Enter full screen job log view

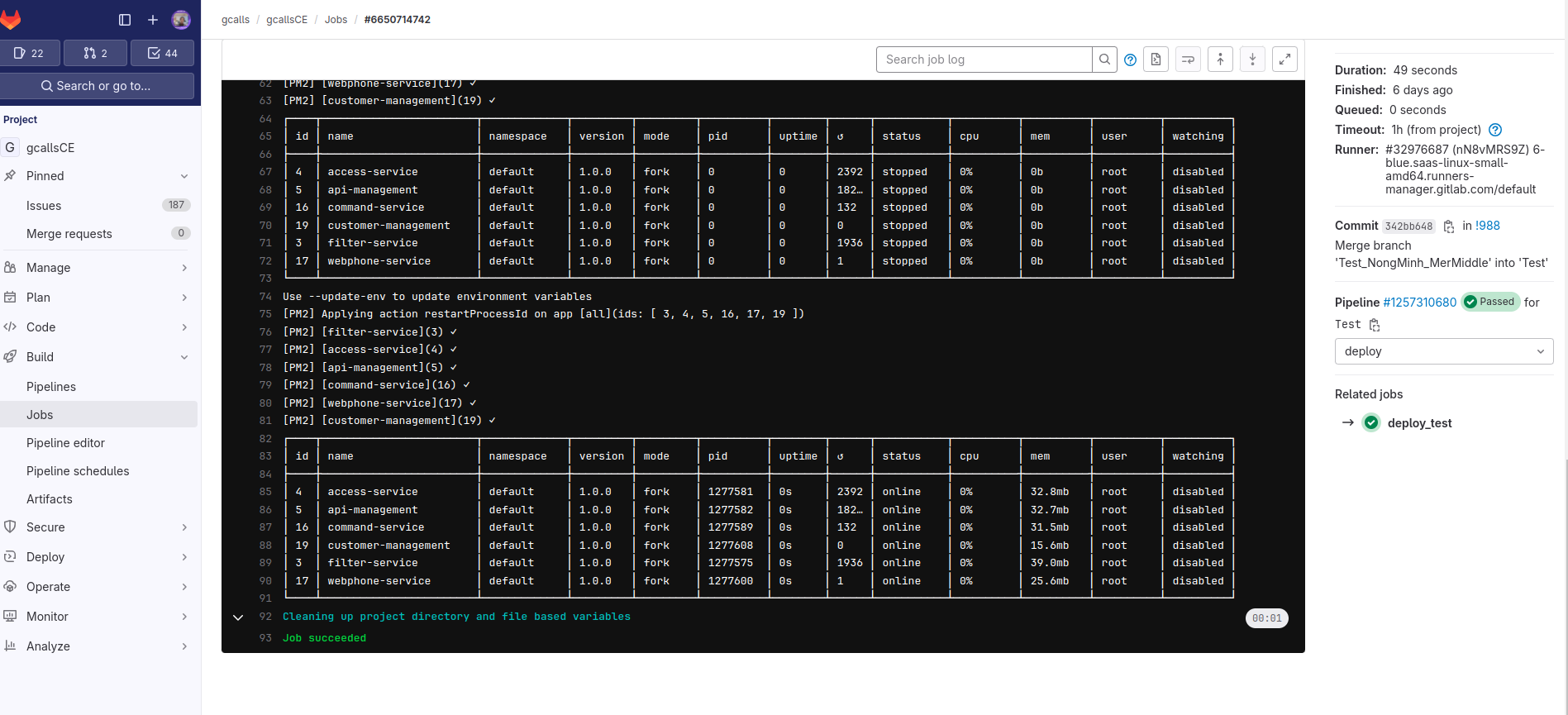(x=1284, y=60)
